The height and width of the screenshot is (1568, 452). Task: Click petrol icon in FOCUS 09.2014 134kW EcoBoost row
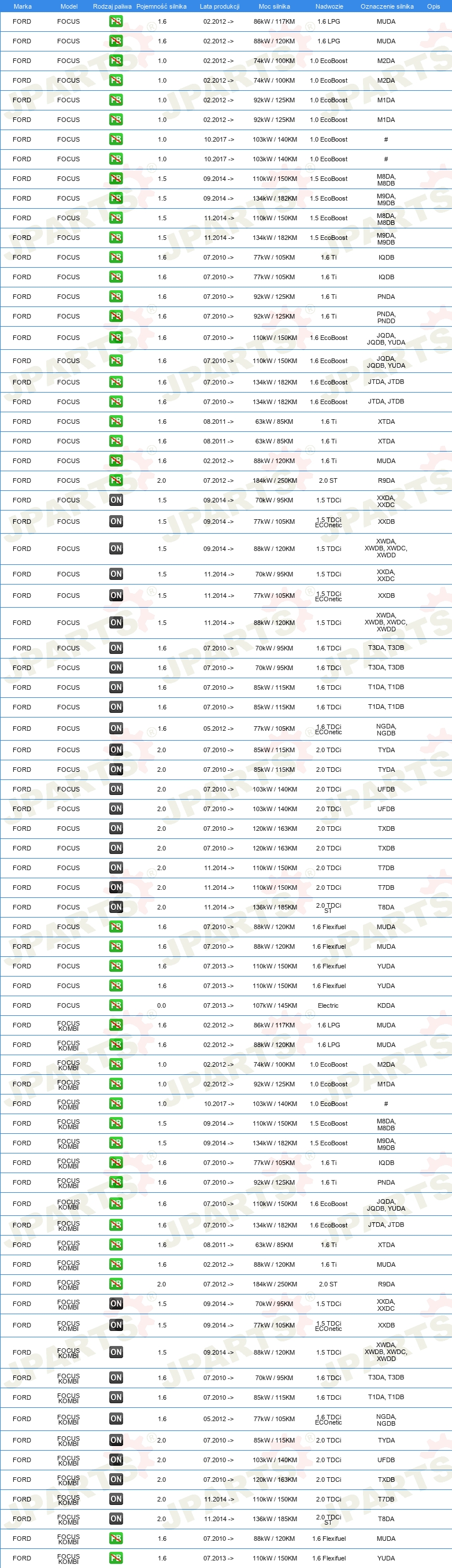(x=116, y=198)
